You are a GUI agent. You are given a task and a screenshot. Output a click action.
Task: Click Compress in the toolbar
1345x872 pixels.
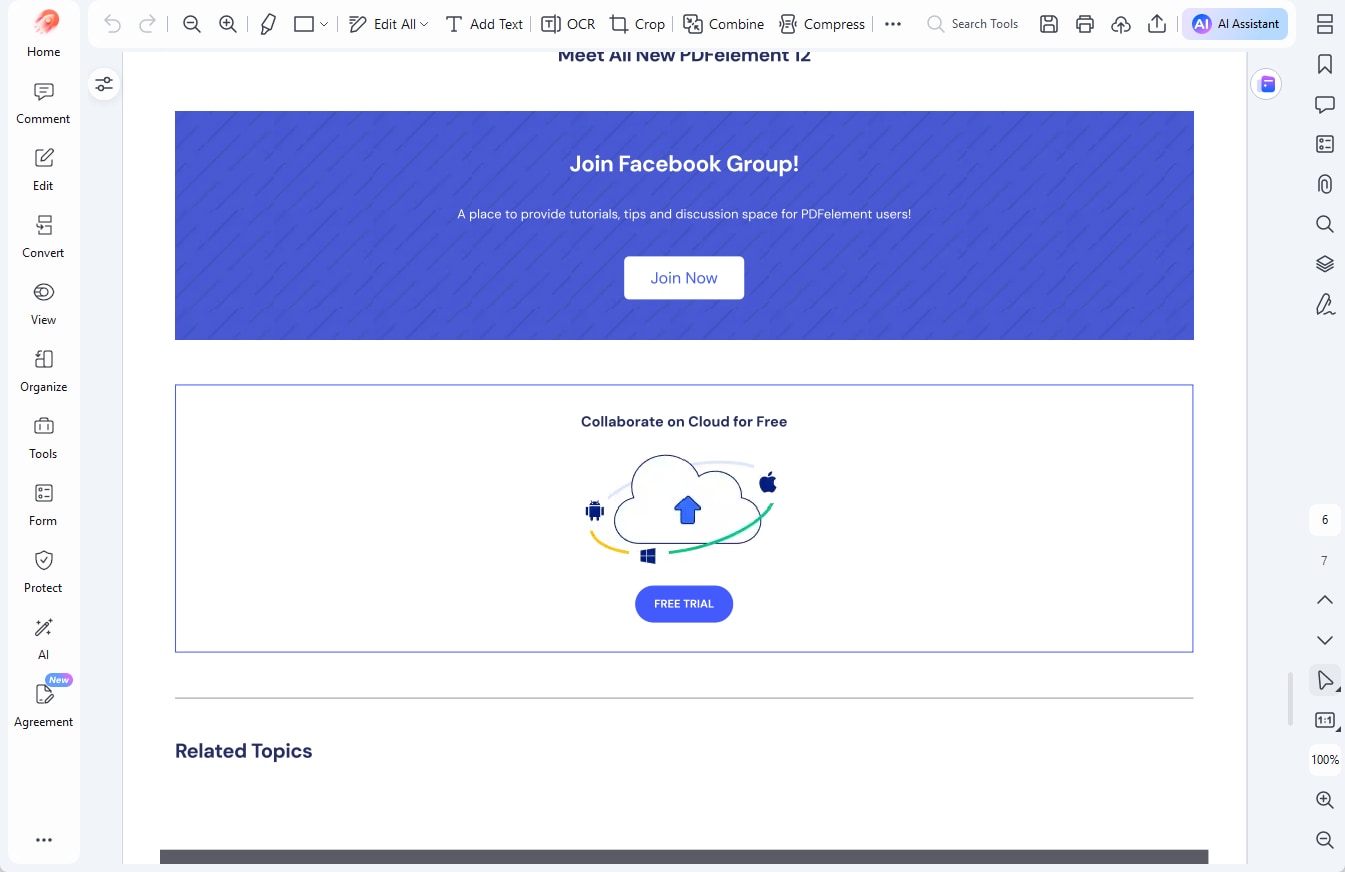coord(821,24)
